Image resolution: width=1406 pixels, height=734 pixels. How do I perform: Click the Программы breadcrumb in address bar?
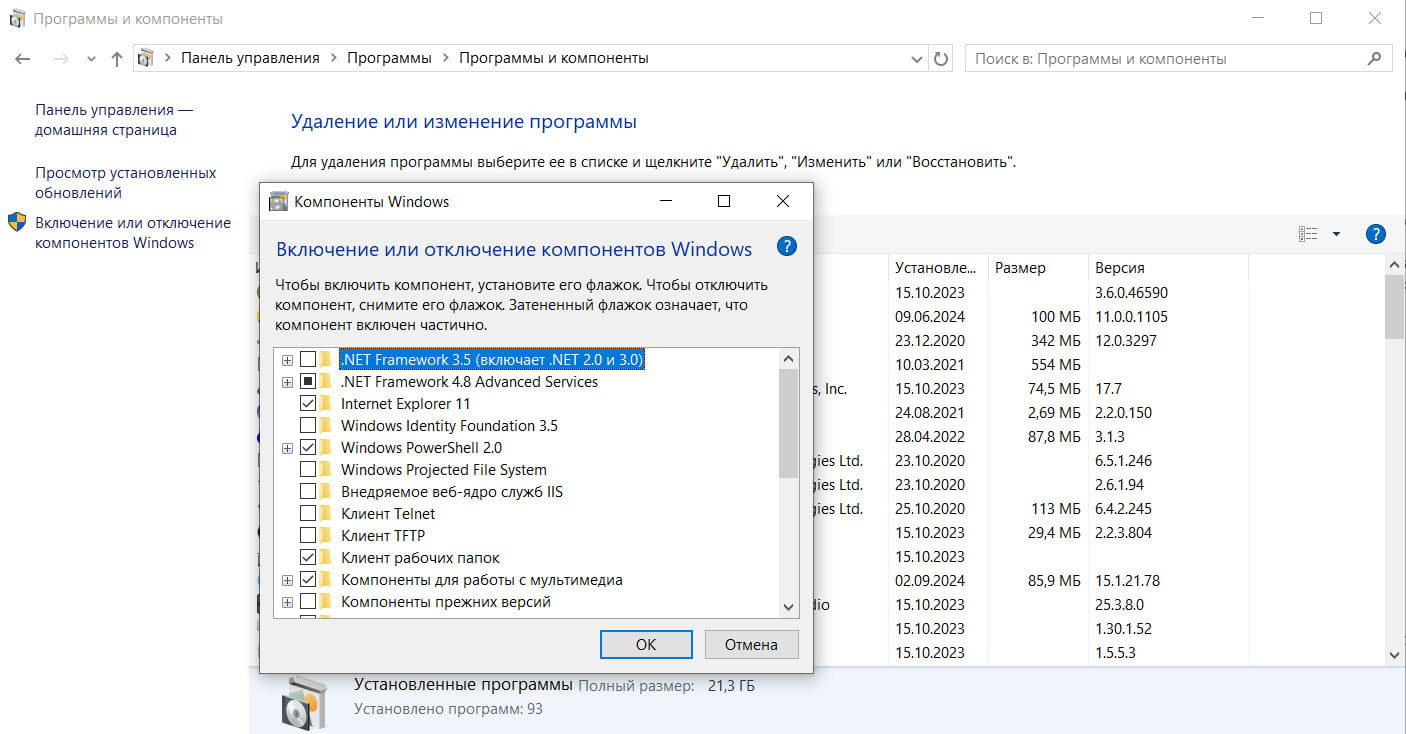tap(389, 58)
